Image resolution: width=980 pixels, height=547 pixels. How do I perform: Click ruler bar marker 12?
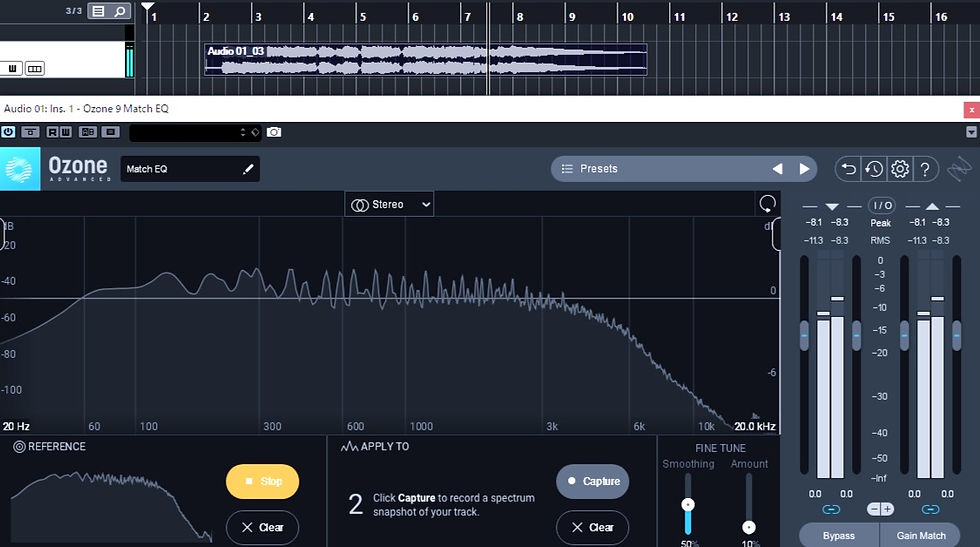731,17
